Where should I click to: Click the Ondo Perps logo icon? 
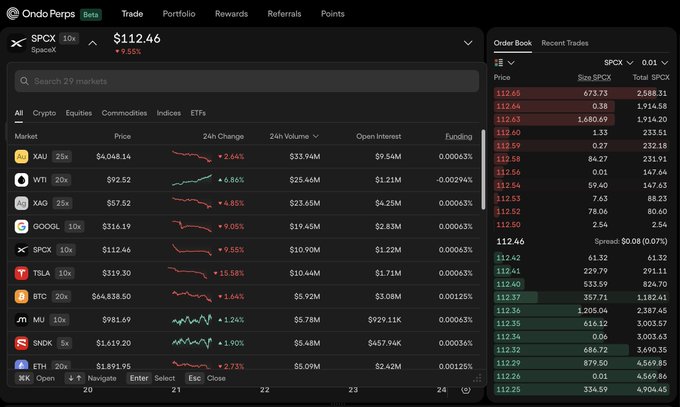pos(13,14)
